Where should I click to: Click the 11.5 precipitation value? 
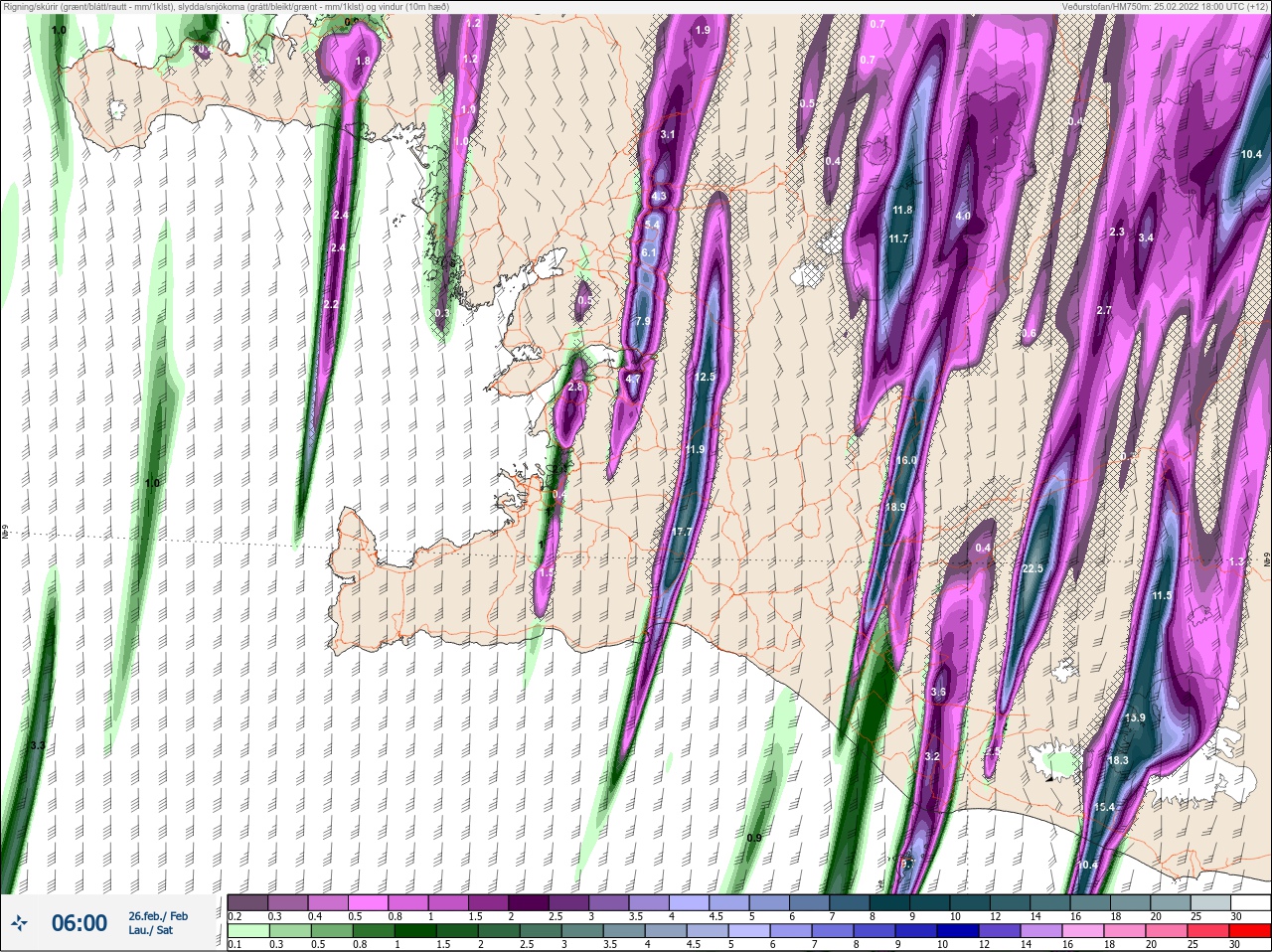pos(1162,595)
